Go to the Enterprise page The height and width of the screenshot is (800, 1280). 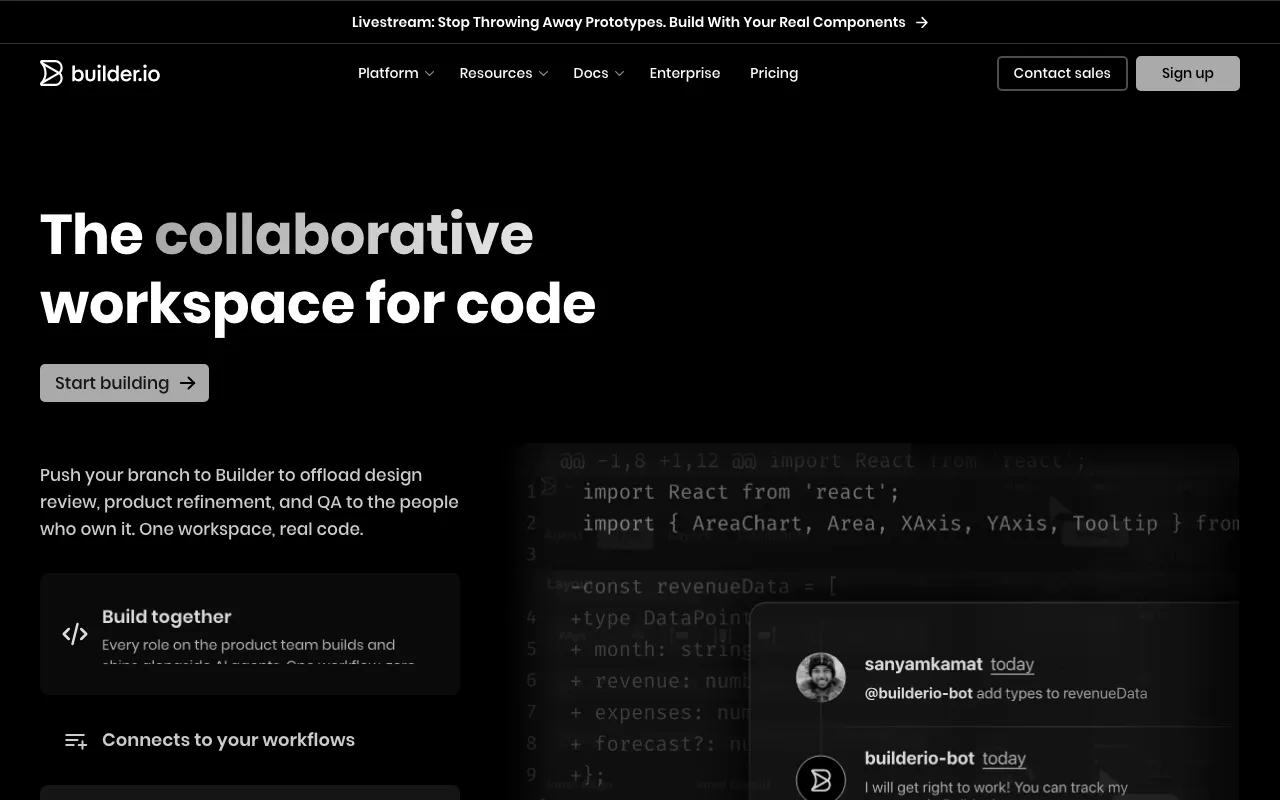tap(685, 73)
